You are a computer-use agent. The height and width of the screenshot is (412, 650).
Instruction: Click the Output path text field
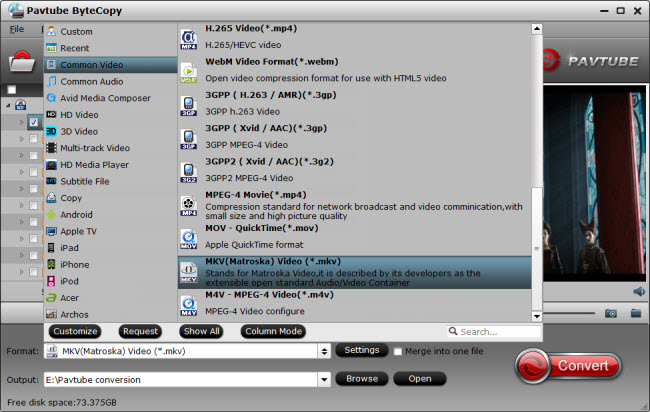(x=181, y=379)
